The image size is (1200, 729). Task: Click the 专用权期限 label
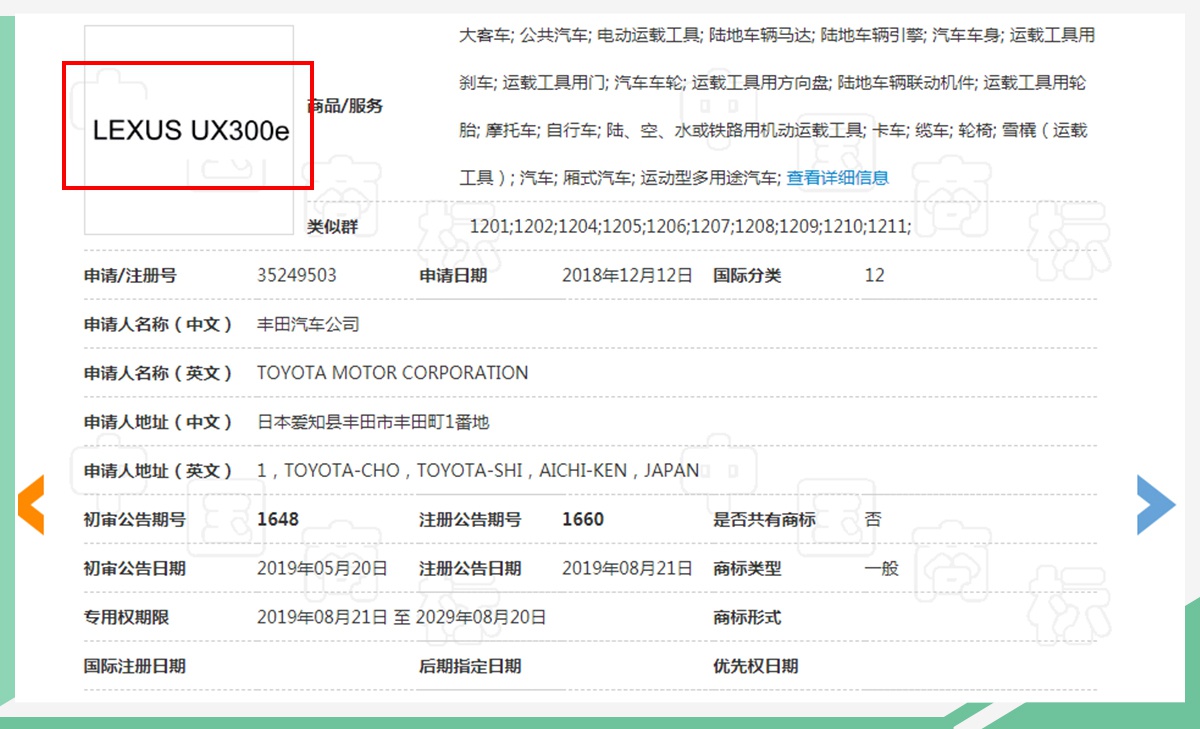tap(127, 617)
